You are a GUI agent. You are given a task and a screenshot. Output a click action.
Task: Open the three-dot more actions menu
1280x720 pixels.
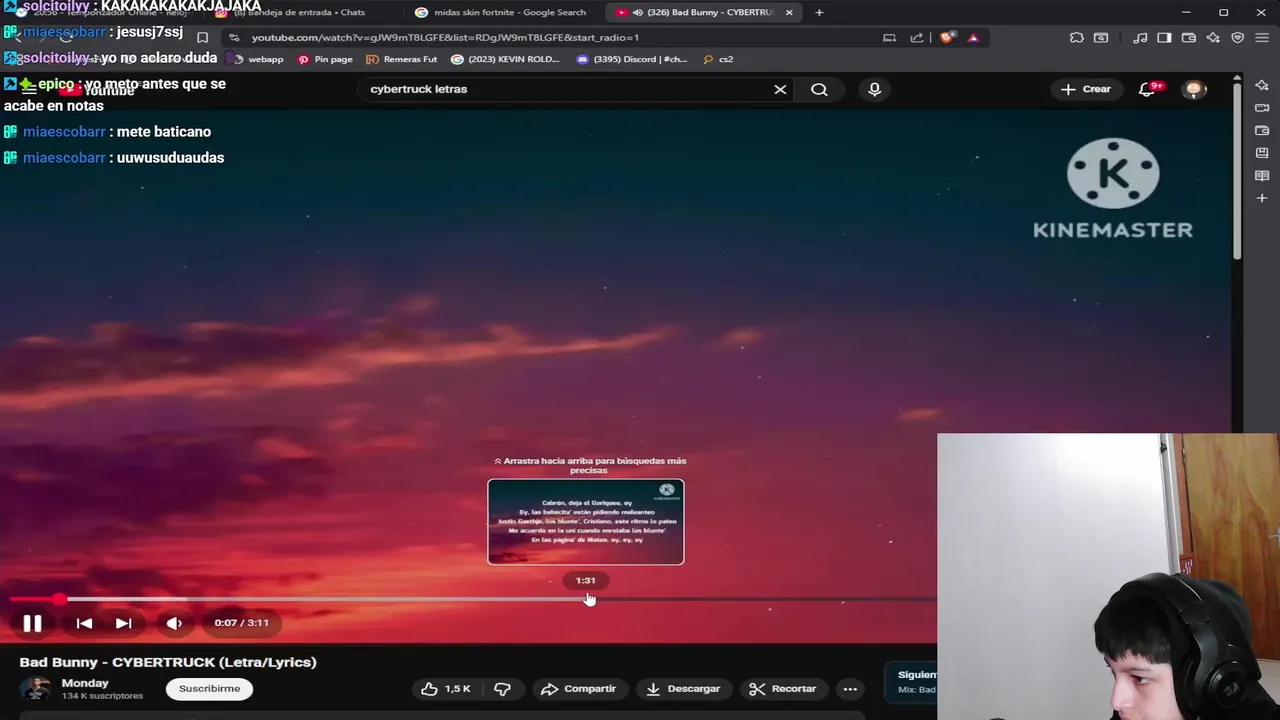tap(850, 689)
